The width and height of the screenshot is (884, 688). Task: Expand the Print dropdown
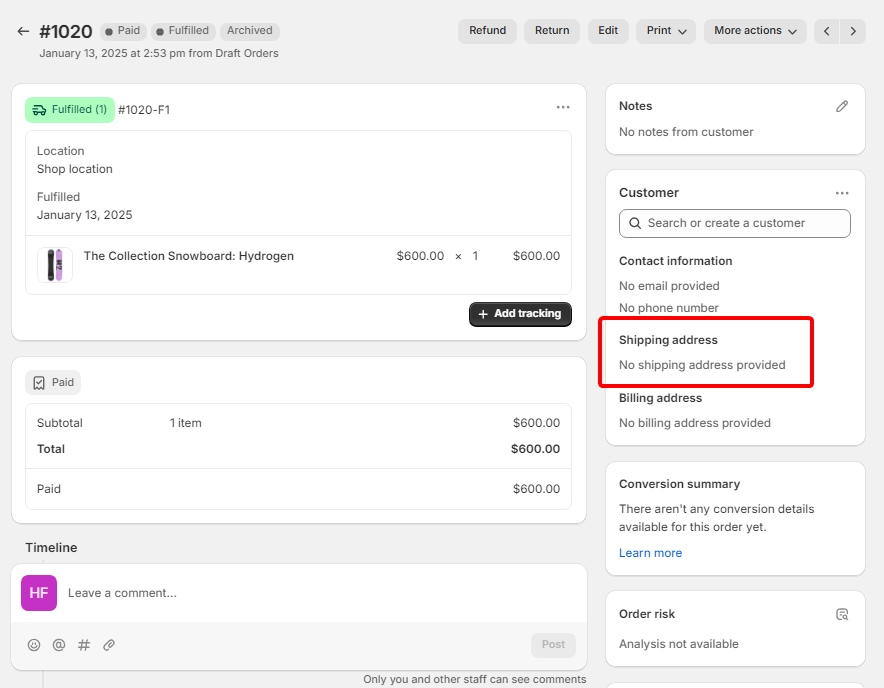[x=665, y=31]
